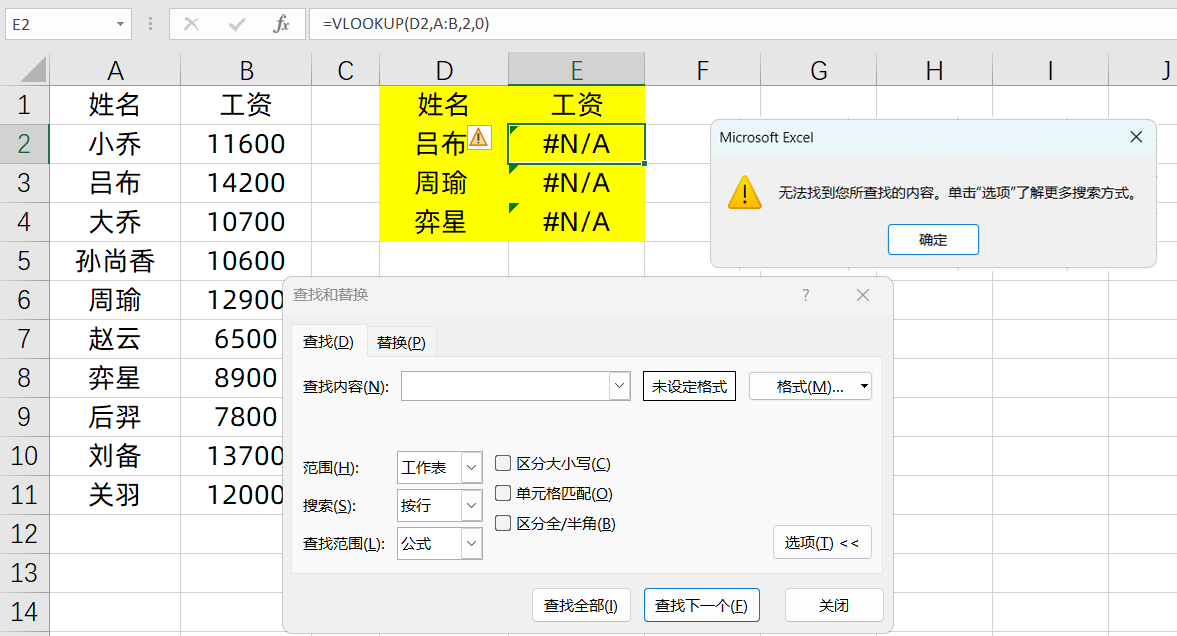
Task: Switch to the 查找(D) tab
Action: pos(328,342)
